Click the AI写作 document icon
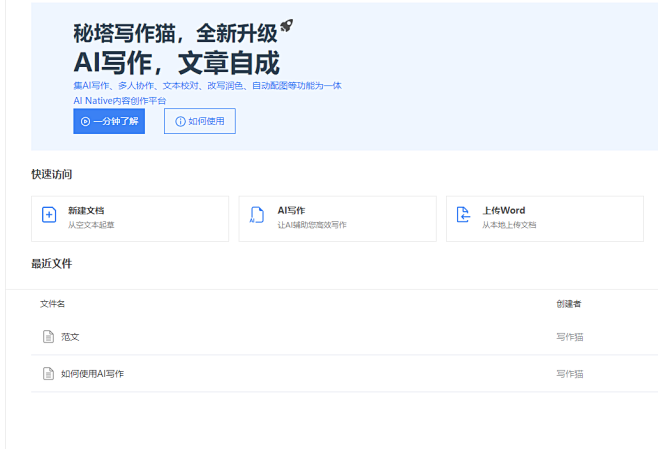The height and width of the screenshot is (449, 658). 257,215
